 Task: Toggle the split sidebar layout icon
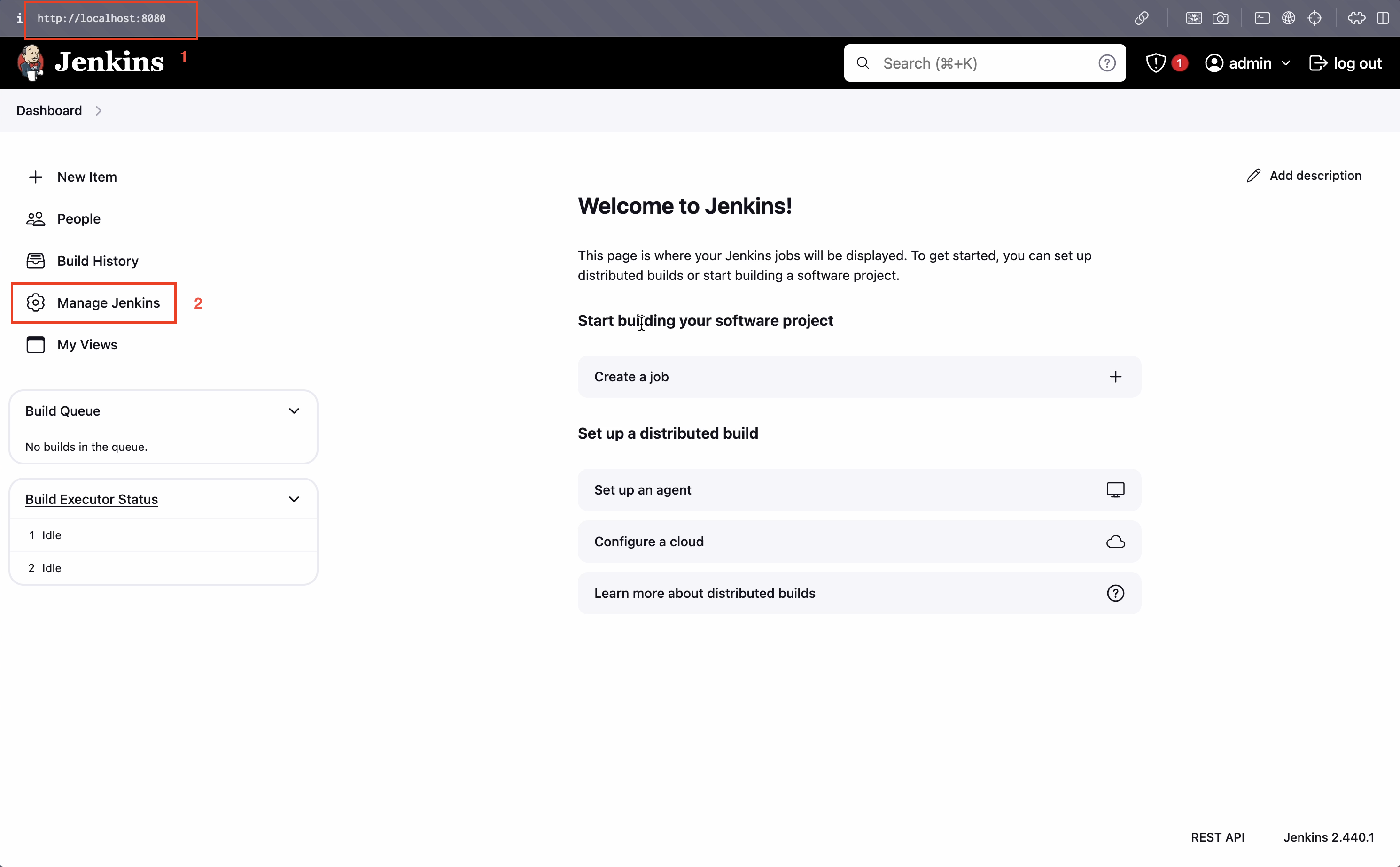pos(1382,18)
